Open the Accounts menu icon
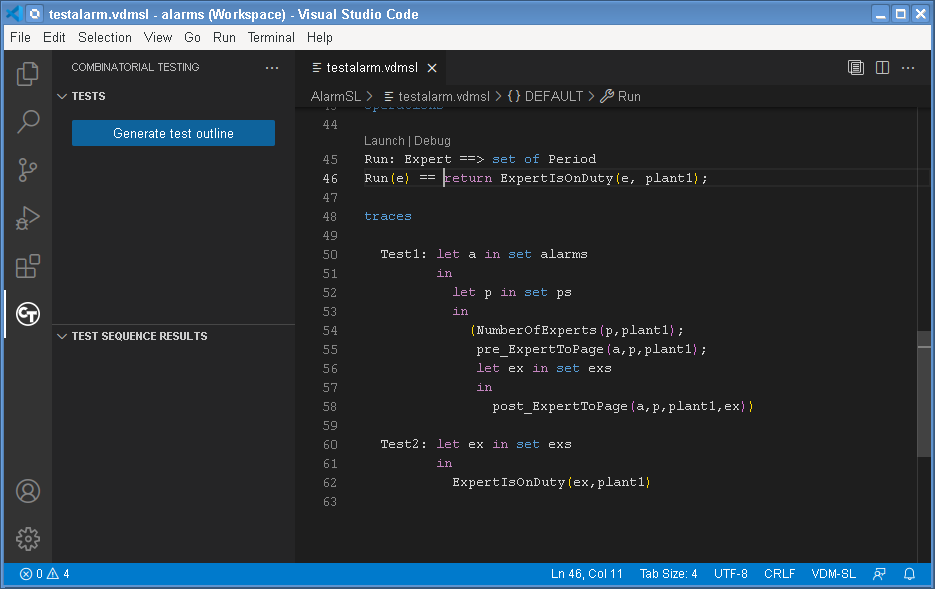 coord(28,491)
